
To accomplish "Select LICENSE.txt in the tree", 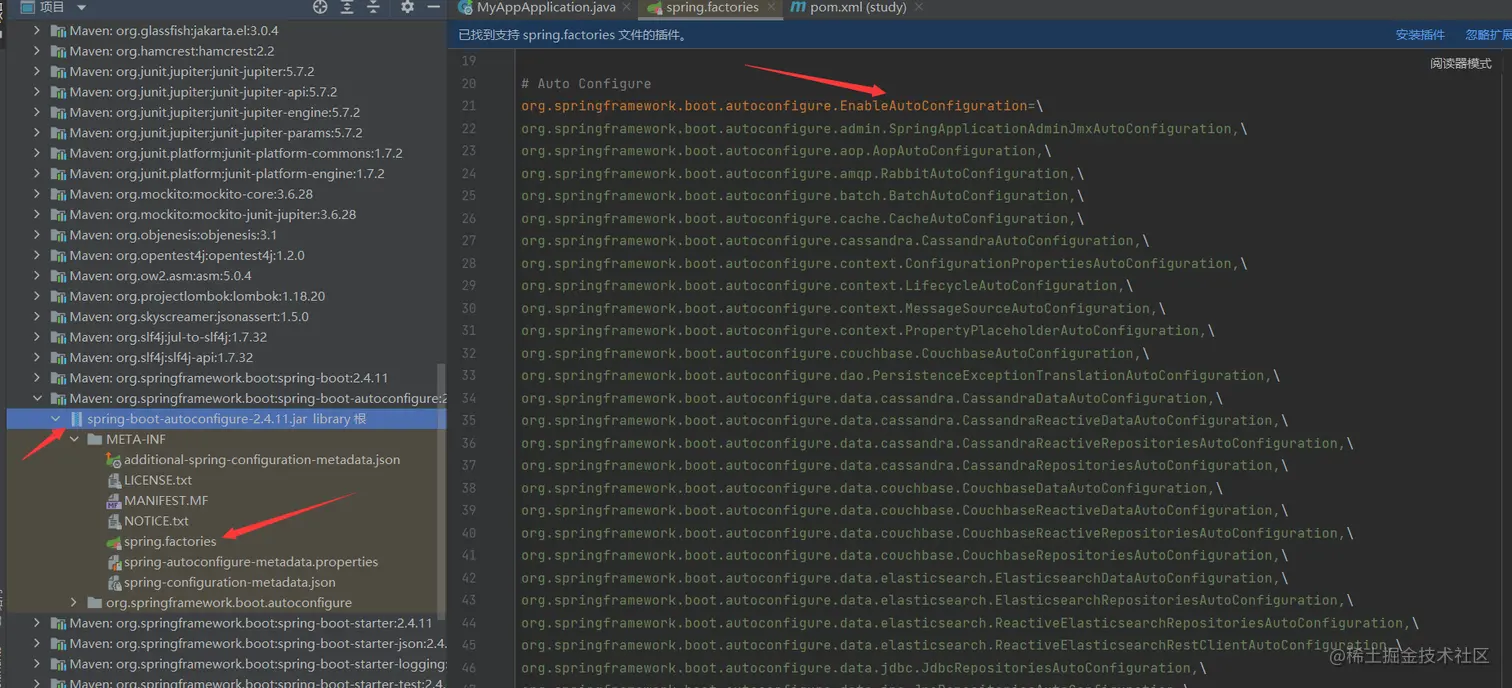I will (158, 480).
